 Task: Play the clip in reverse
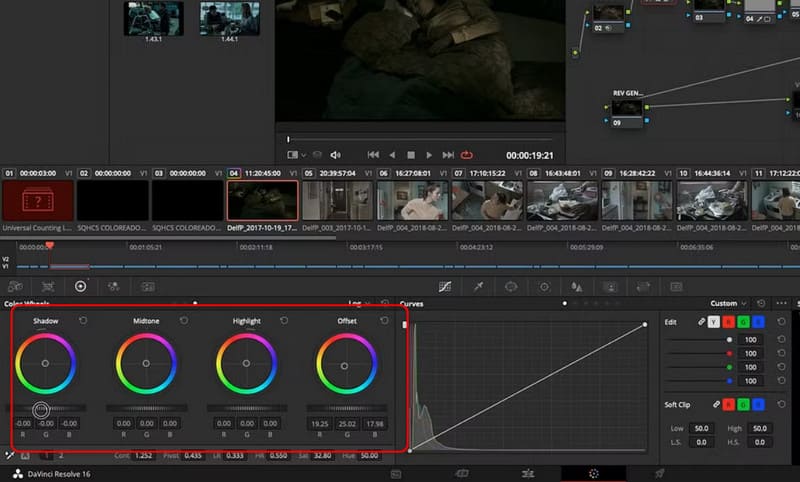[x=392, y=155]
